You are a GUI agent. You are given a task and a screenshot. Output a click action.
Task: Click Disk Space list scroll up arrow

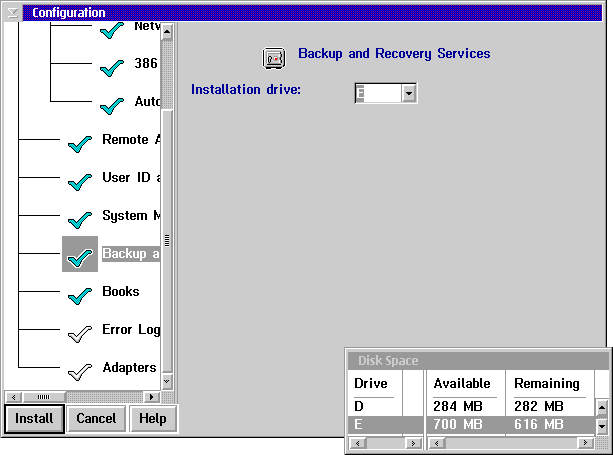[x=602, y=408]
